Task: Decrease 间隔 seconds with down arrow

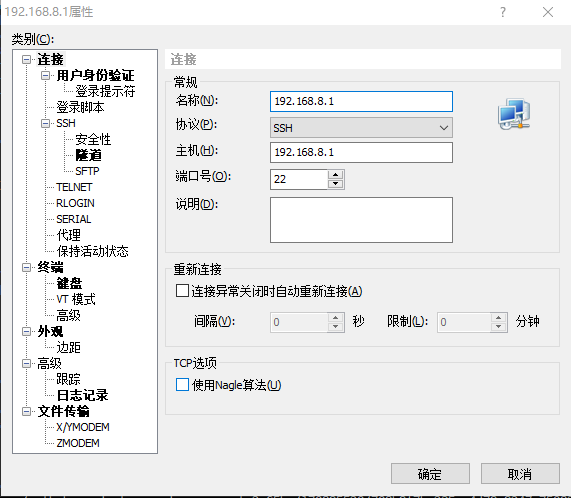Action: coord(335,327)
